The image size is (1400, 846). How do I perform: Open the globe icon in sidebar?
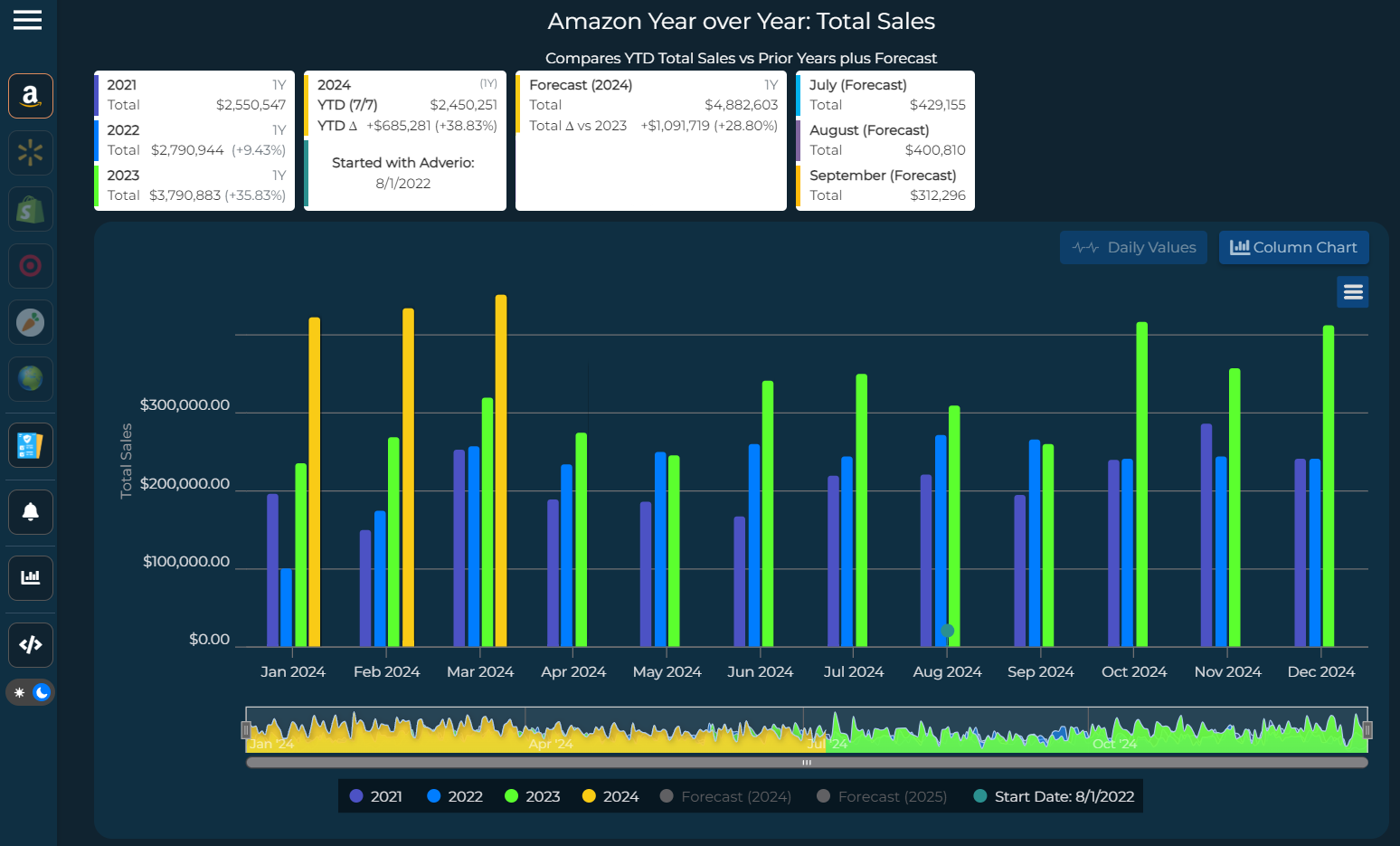(31, 378)
